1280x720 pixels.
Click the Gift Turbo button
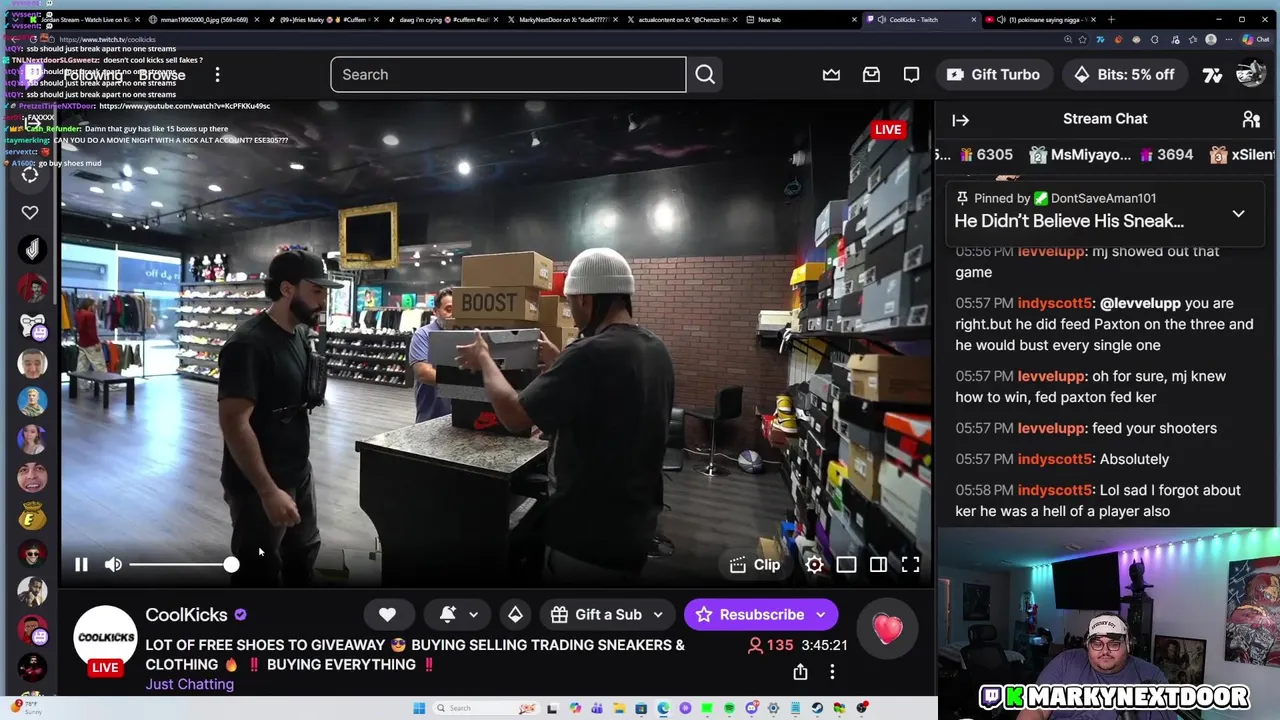[993, 75]
